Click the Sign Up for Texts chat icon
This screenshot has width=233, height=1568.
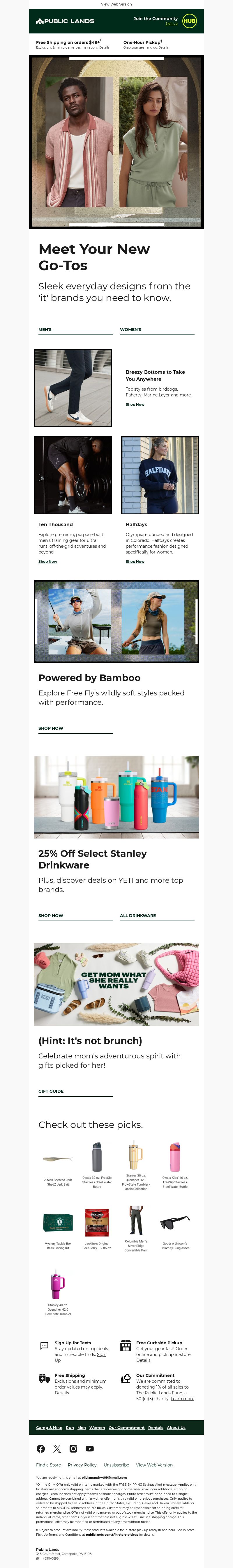tap(44, 1346)
